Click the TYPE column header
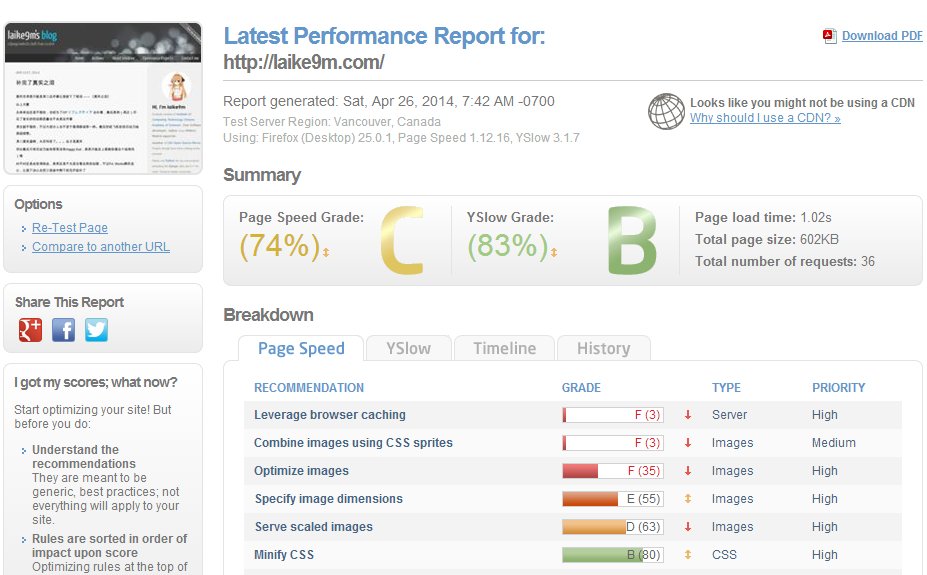927x575 pixels. [726, 388]
